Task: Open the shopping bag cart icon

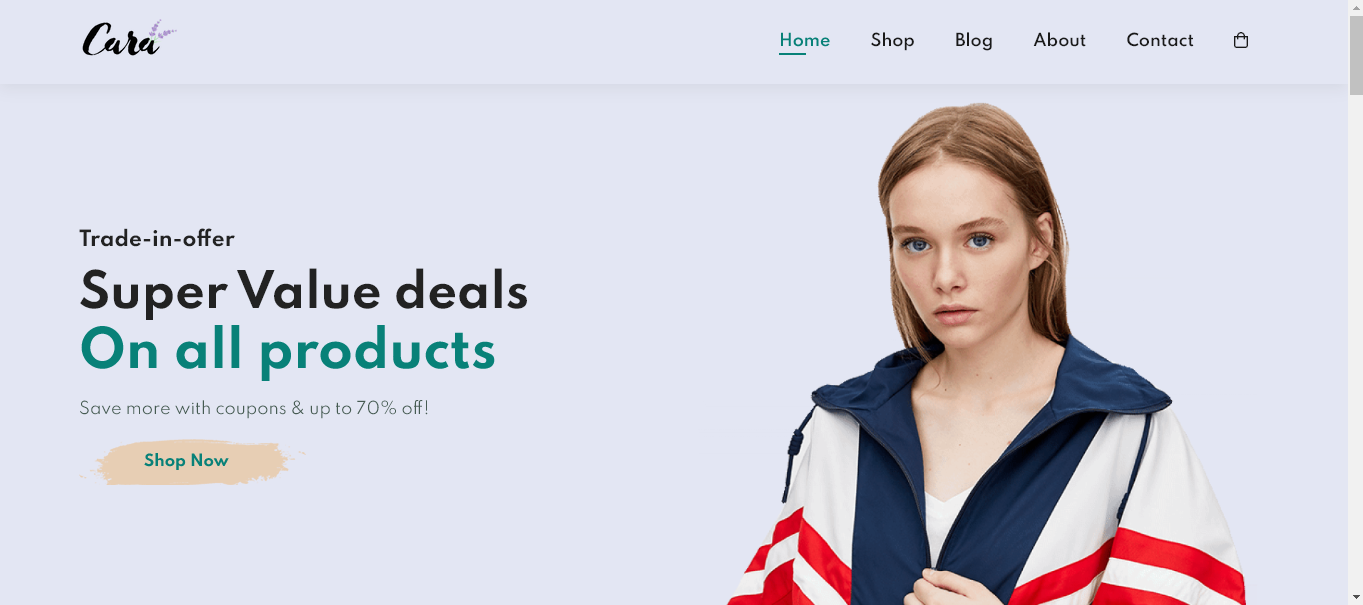Action: click(x=1241, y=40)
